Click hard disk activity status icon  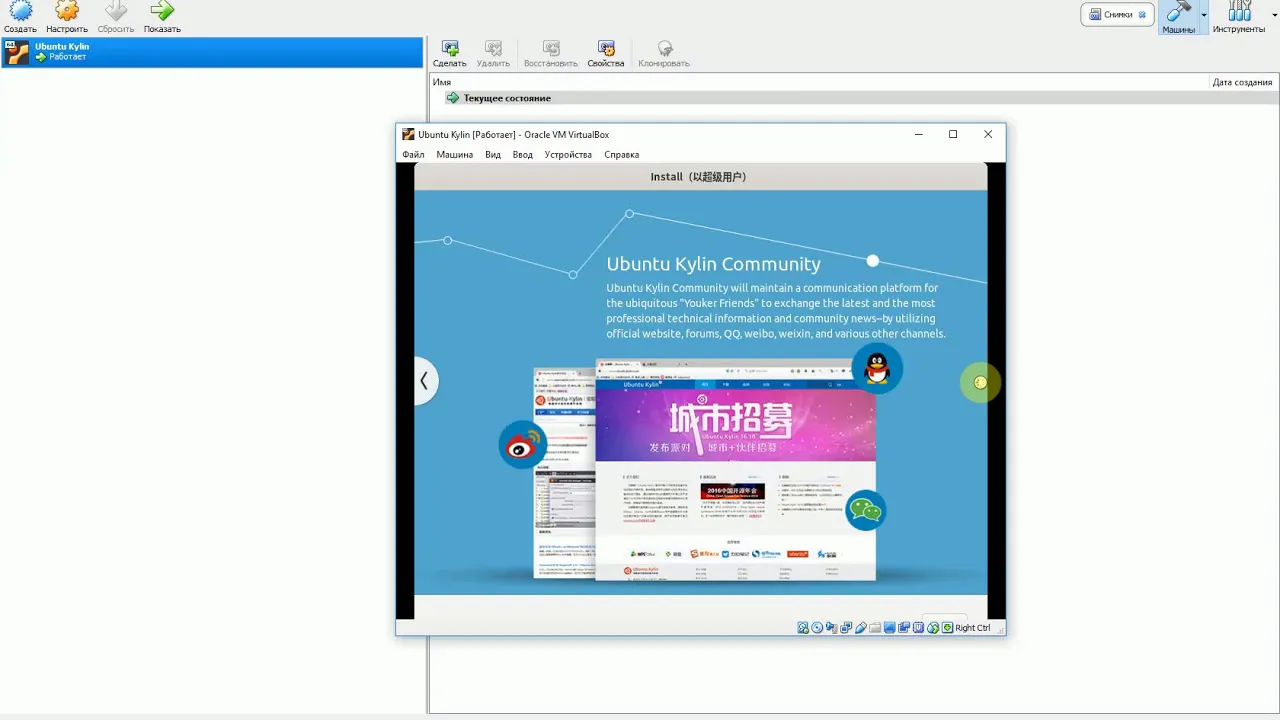(x=803, y=628)
